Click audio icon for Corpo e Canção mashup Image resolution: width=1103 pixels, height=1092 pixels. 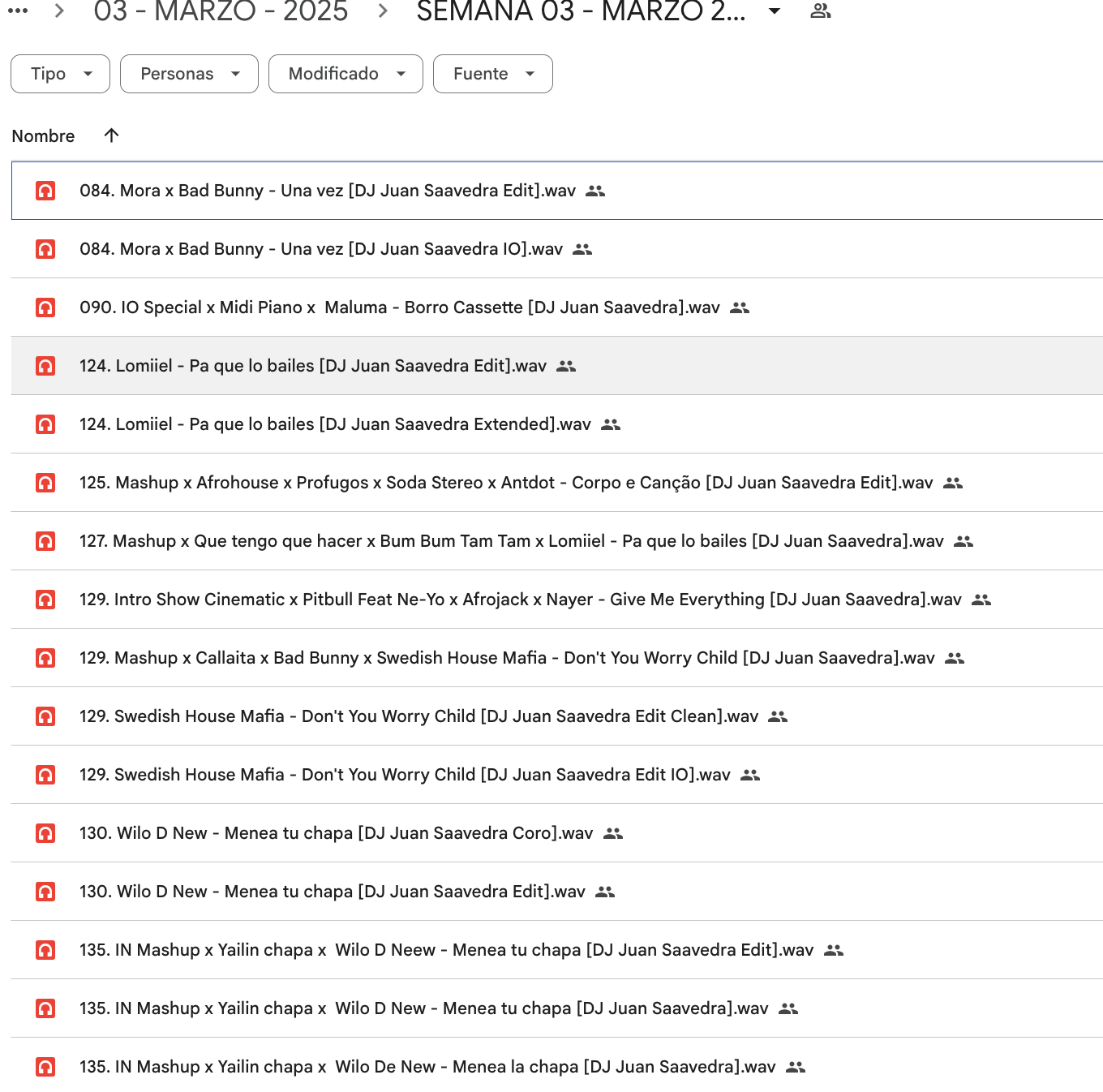(x=45, y=483)
